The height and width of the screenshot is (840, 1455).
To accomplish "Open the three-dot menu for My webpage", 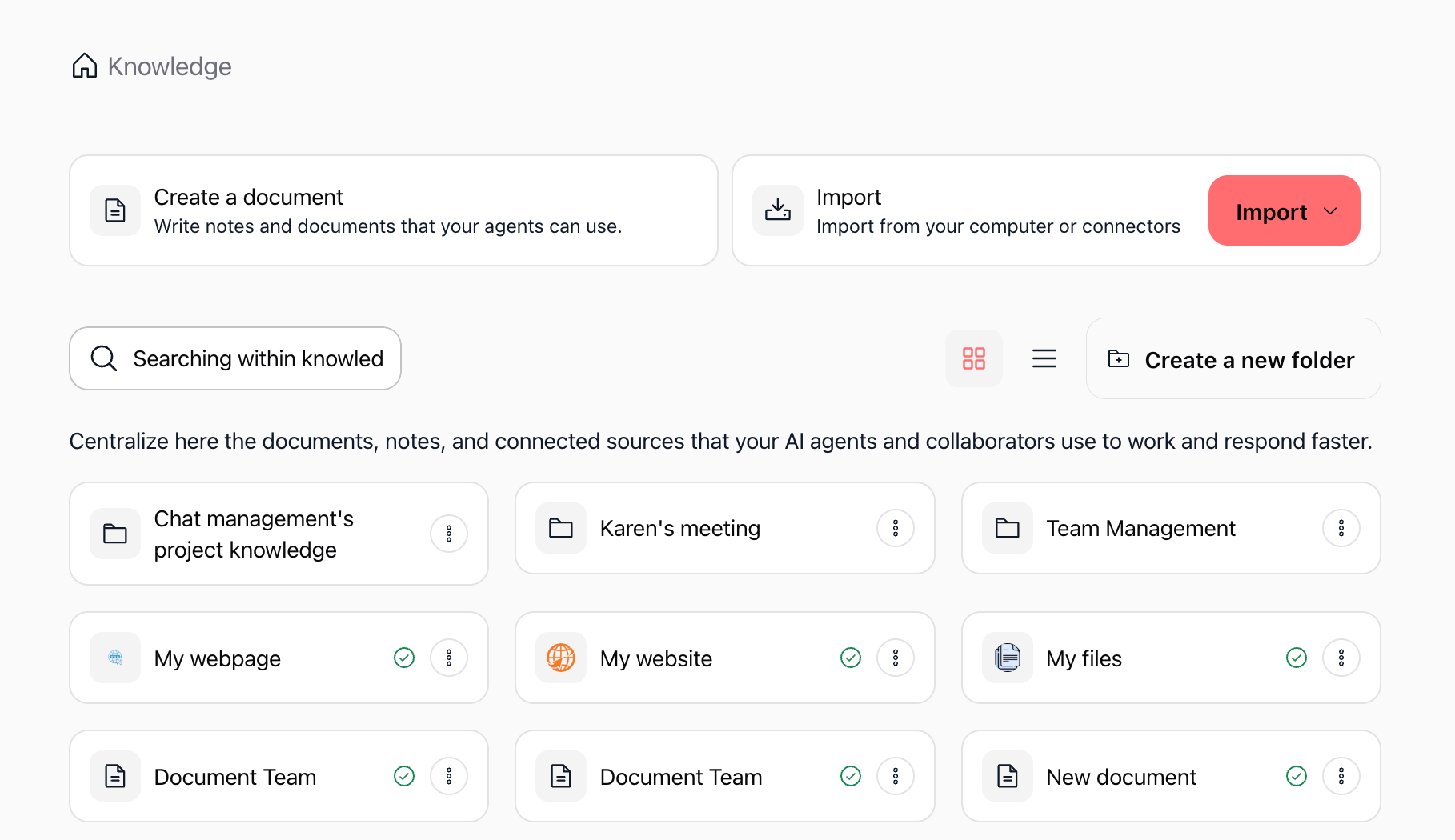I will (x=449, y=658).
